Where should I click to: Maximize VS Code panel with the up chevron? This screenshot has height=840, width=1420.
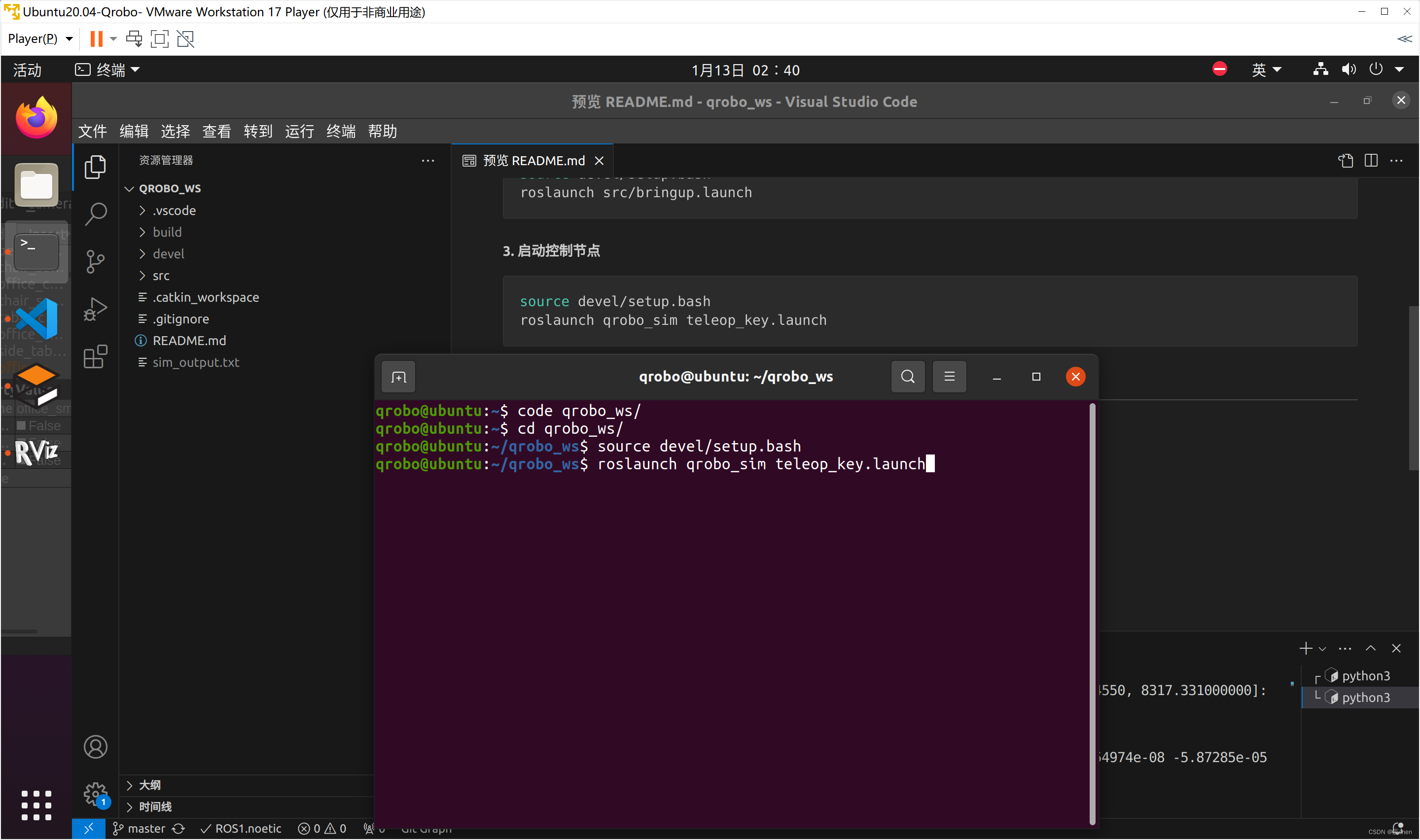click(1370, 648)
